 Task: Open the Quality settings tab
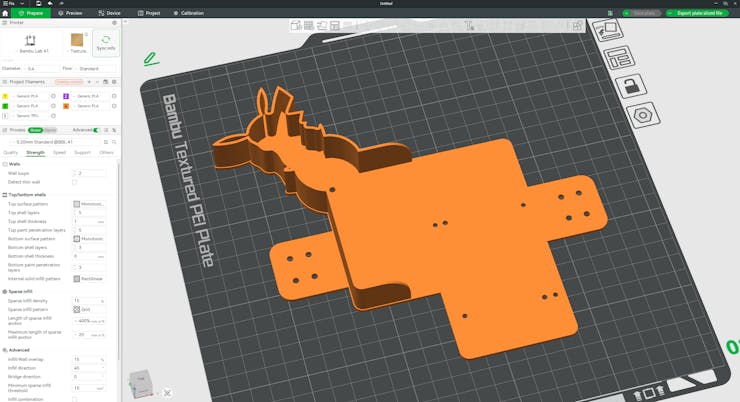pyautogui.click(x=10, y=153)
